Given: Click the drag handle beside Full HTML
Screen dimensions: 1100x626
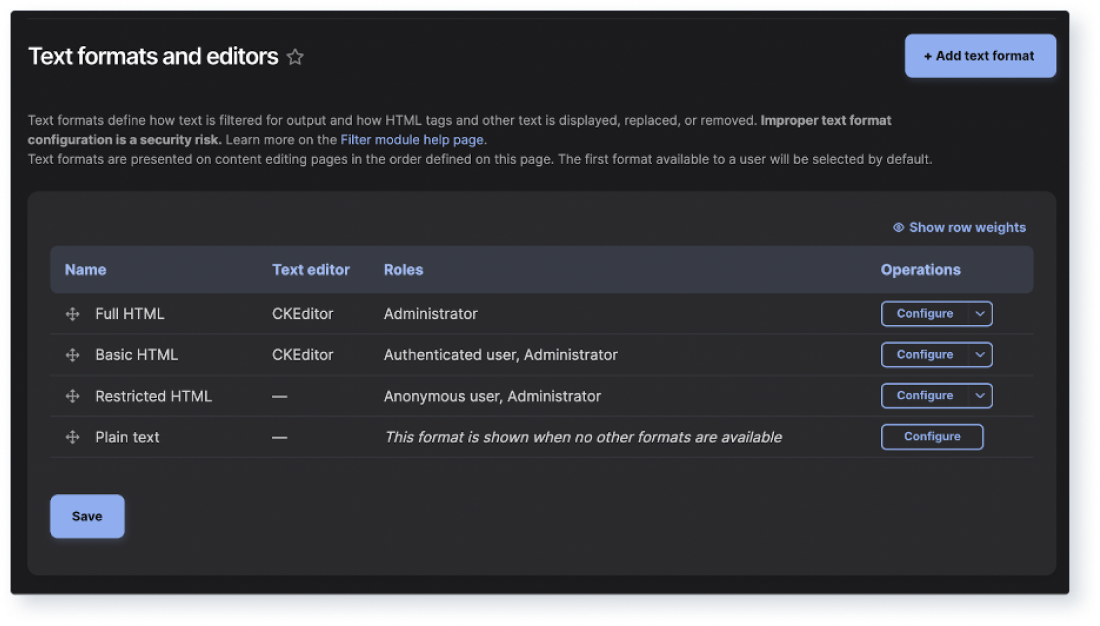Looking at the screenshot, I should pos(71,313).
